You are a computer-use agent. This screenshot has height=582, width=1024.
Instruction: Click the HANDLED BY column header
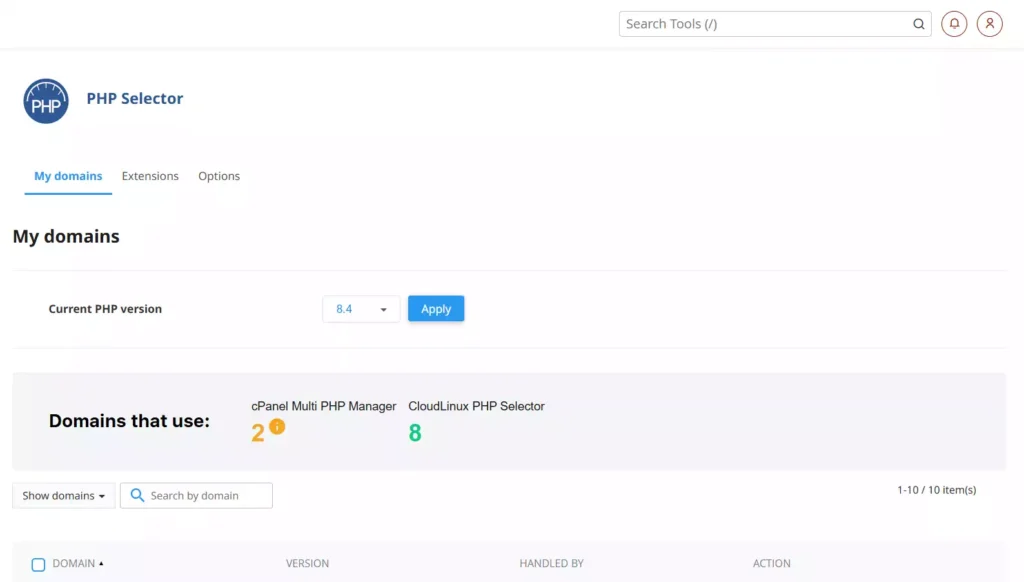click(x=551, y=563)
